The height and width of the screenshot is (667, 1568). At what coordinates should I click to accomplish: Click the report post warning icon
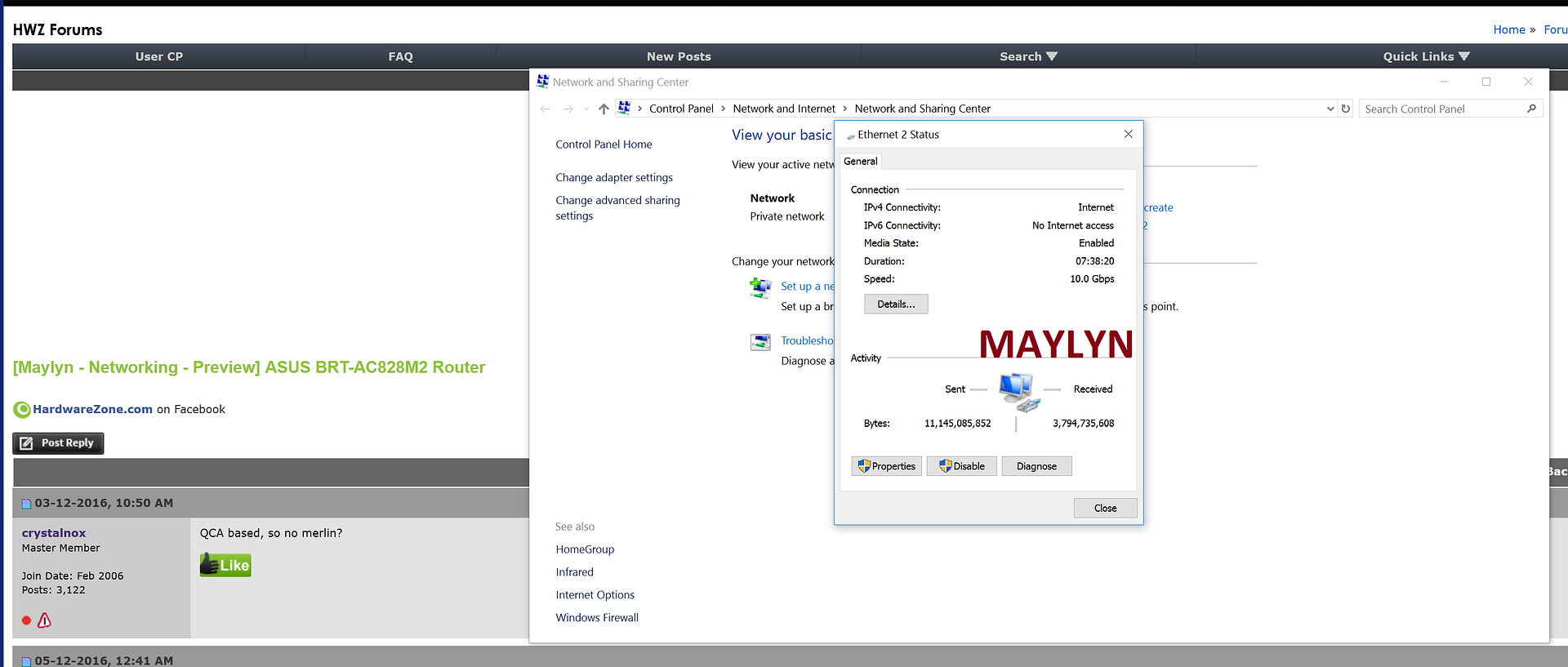[45, 620]
